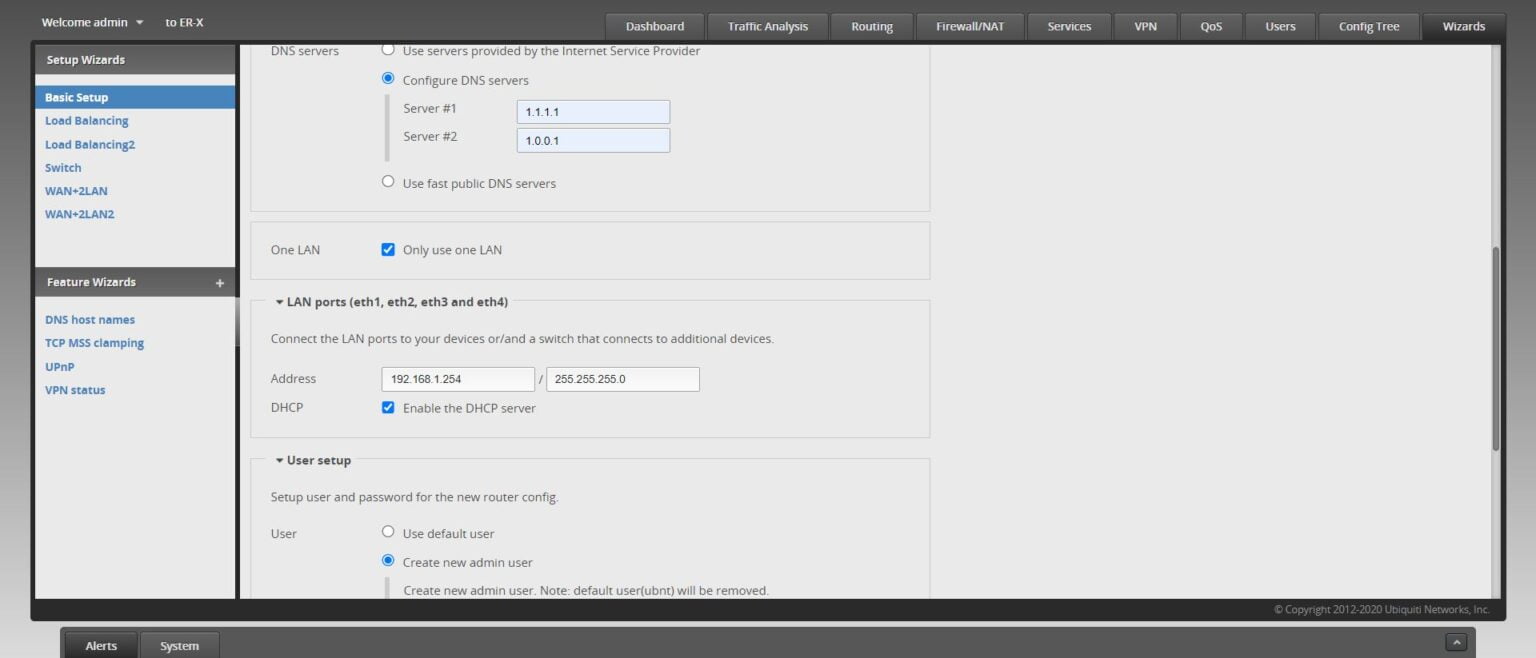Click the Setup Wizards header

135,60
